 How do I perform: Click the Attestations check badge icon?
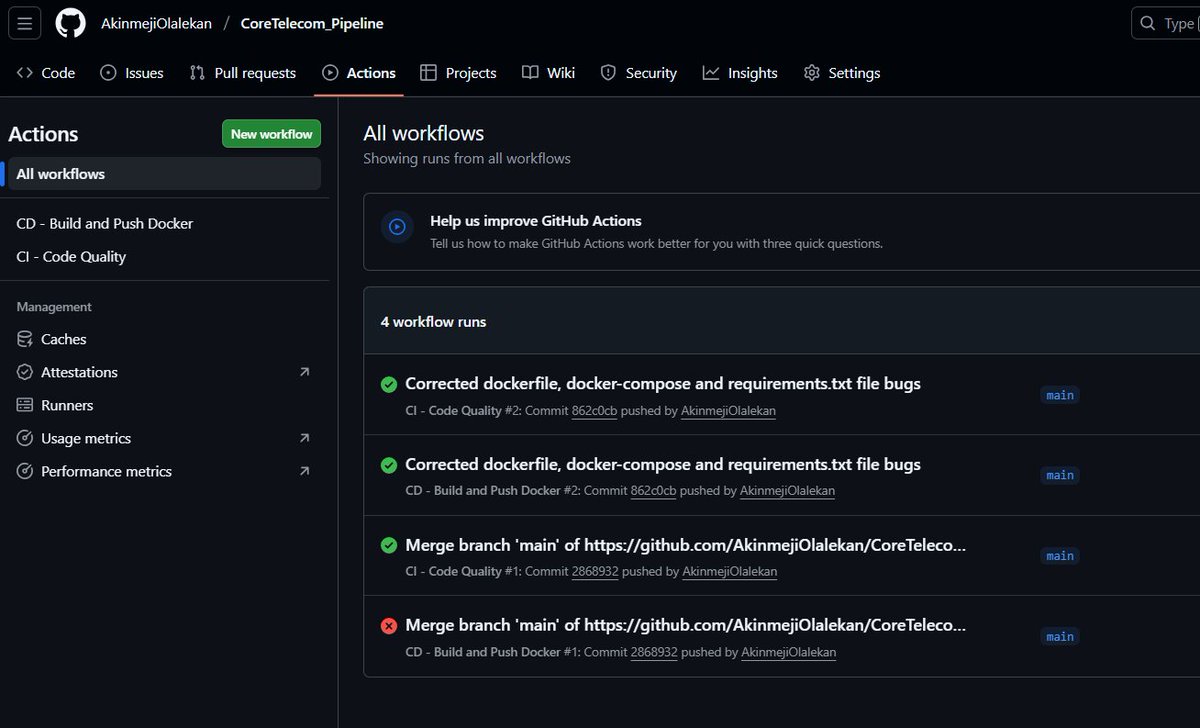25,372
